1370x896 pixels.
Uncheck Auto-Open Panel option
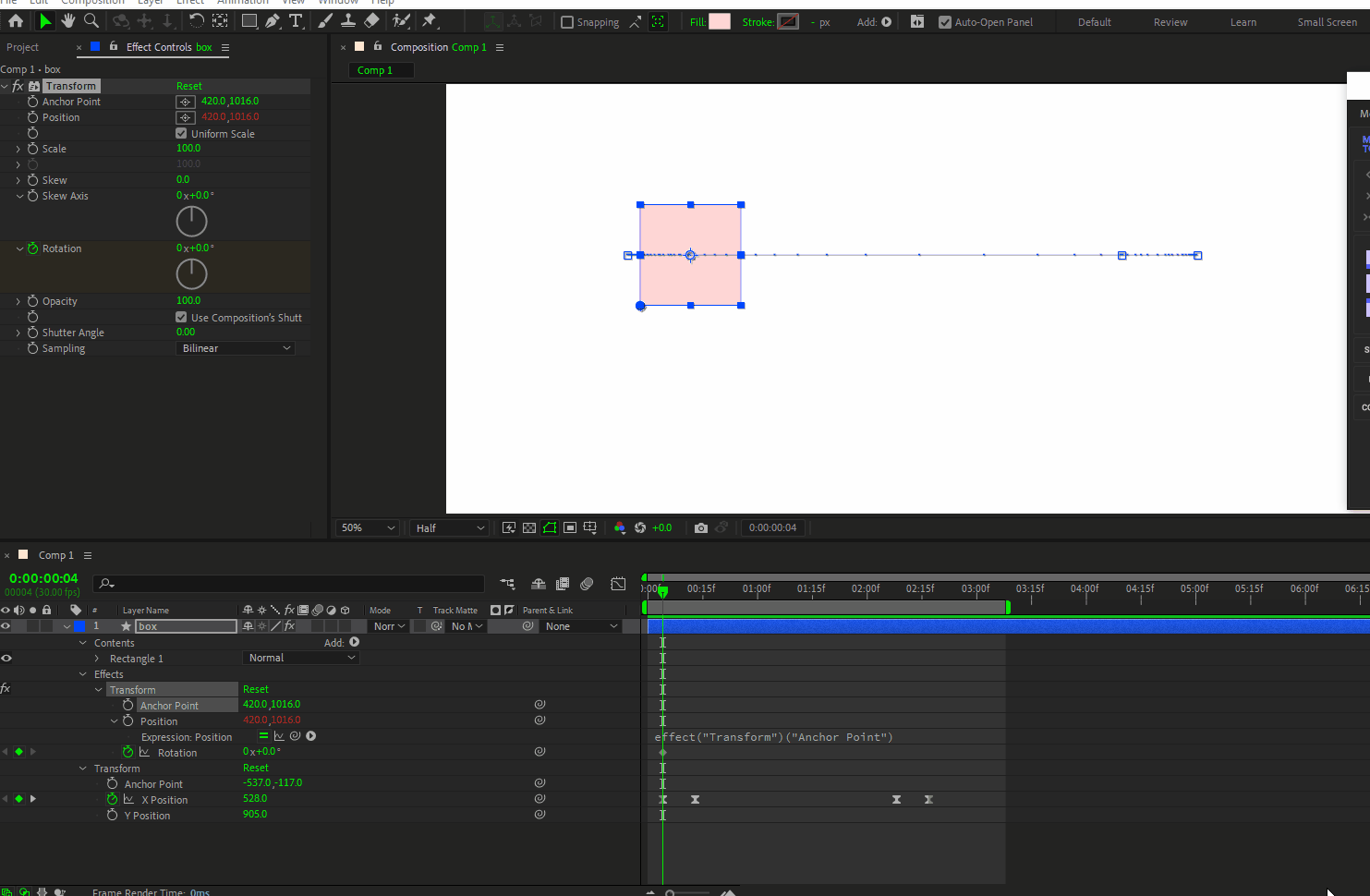945,22
